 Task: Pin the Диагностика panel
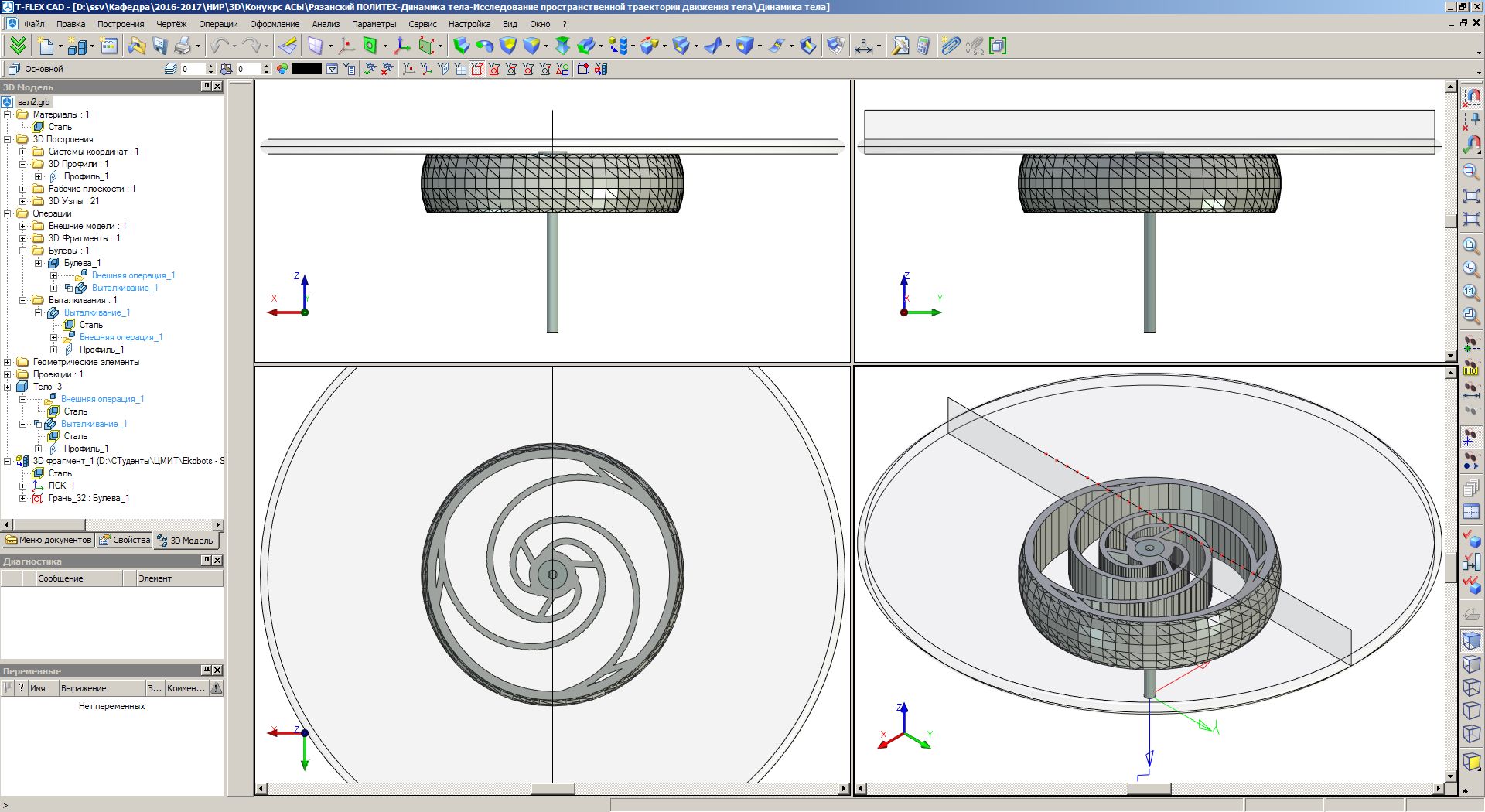207,561
